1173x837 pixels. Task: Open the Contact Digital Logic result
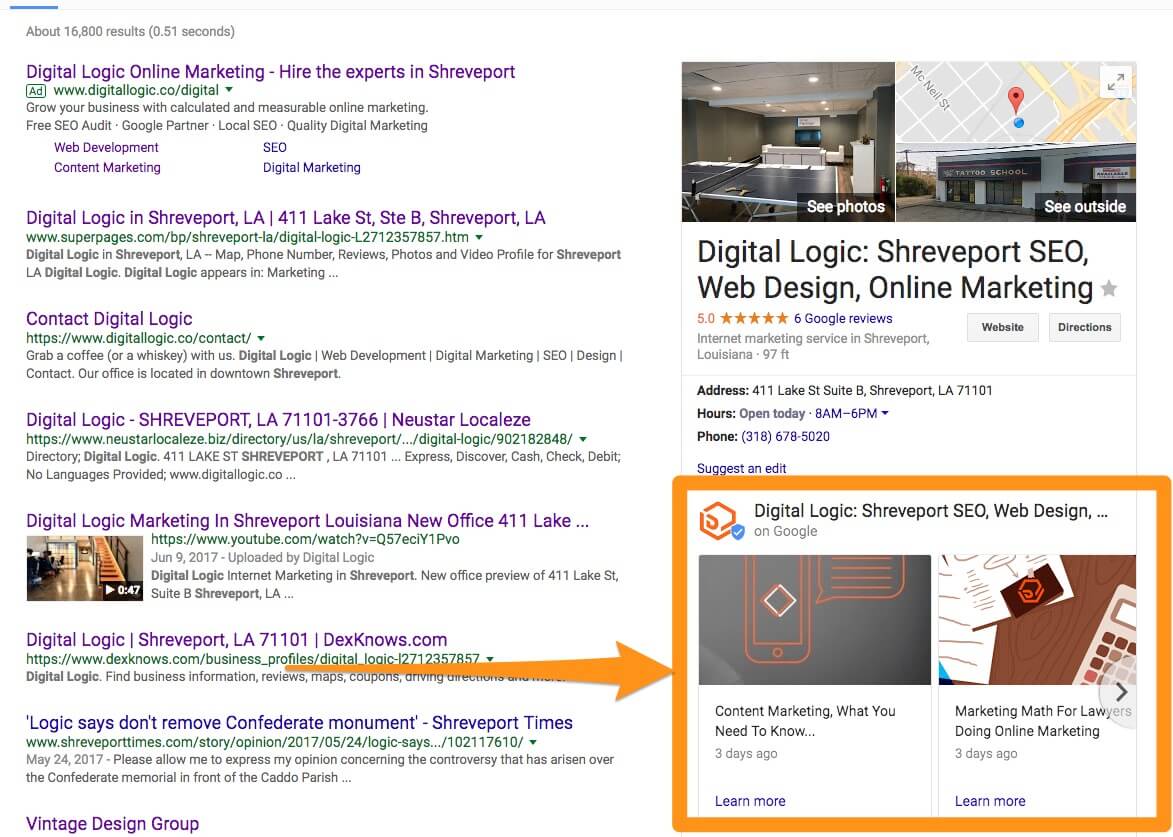point(109,319)
